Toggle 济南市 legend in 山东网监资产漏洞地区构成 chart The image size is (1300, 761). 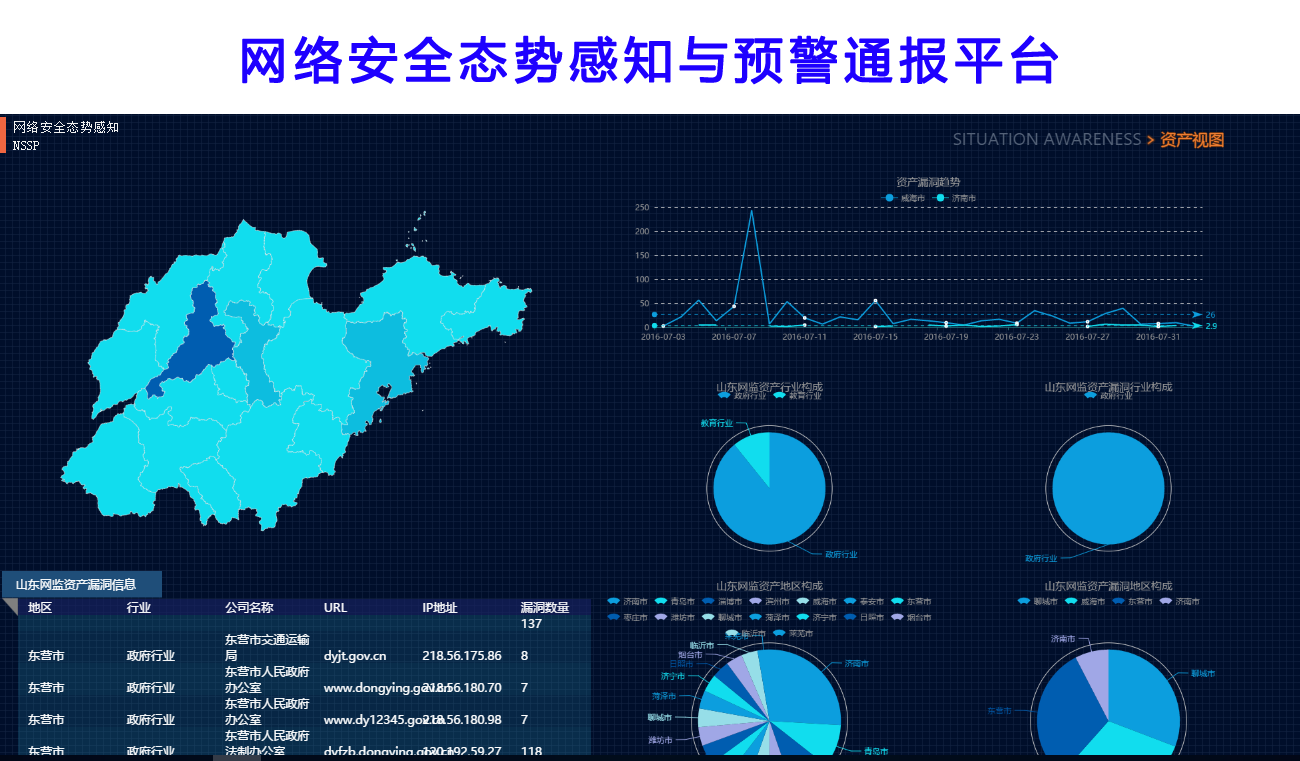[x=1179, y=602]
